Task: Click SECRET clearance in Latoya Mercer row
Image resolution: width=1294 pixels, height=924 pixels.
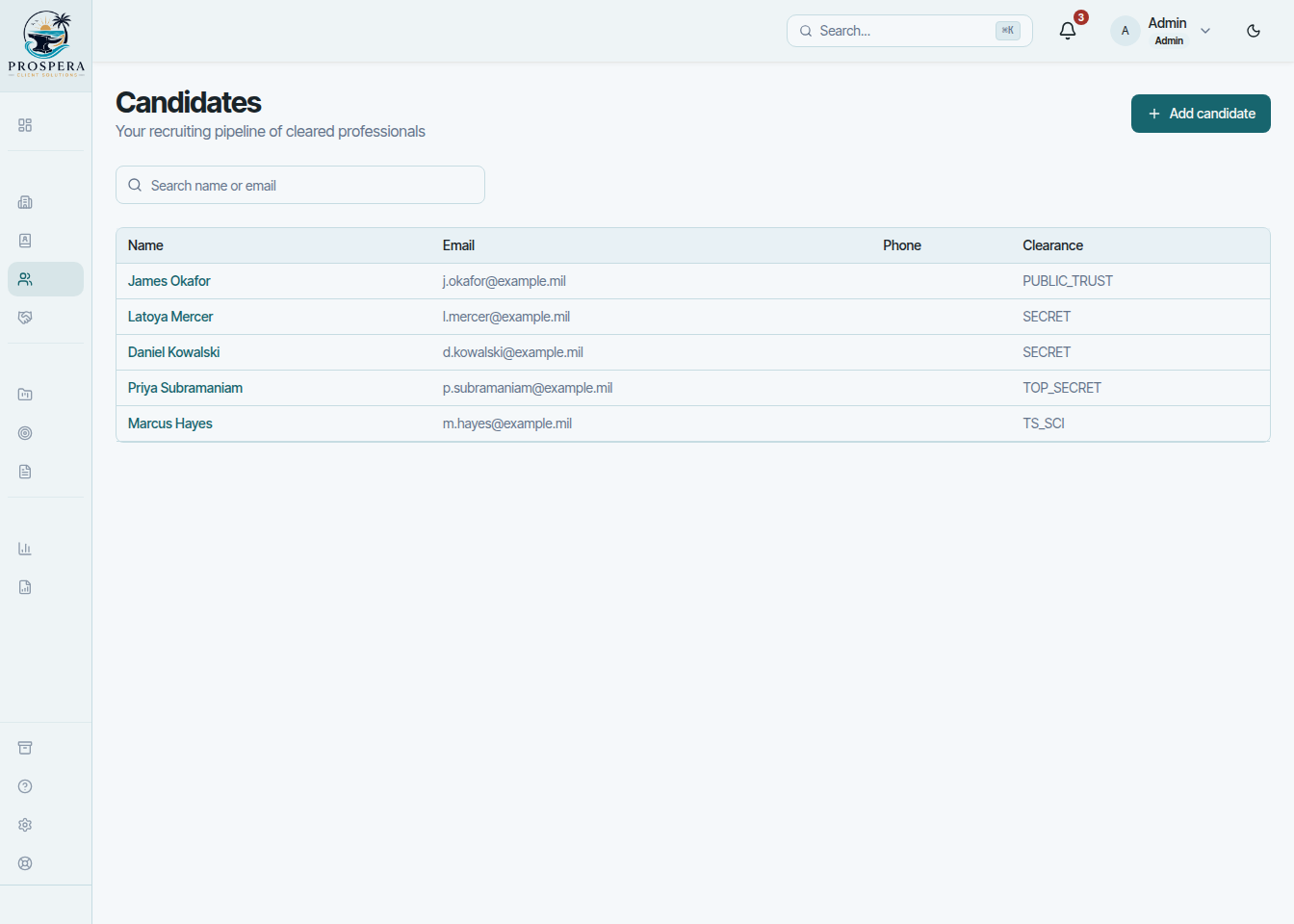Action: click(x=1047, y=317)
